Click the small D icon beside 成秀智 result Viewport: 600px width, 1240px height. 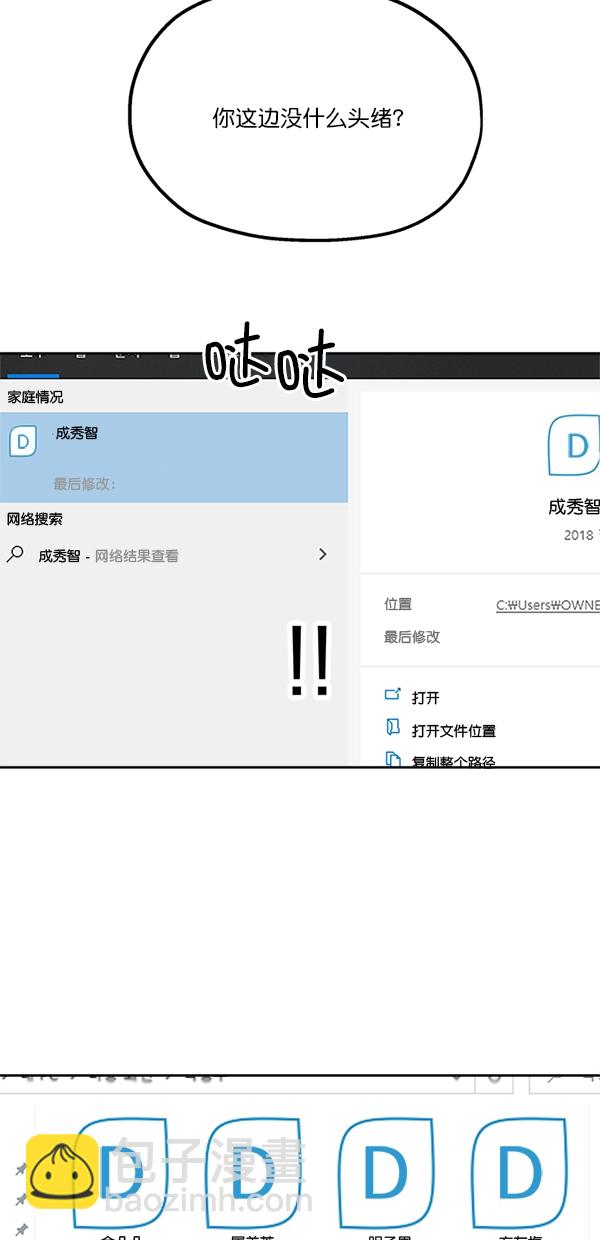pyautogui.click(x=23, y=441)
